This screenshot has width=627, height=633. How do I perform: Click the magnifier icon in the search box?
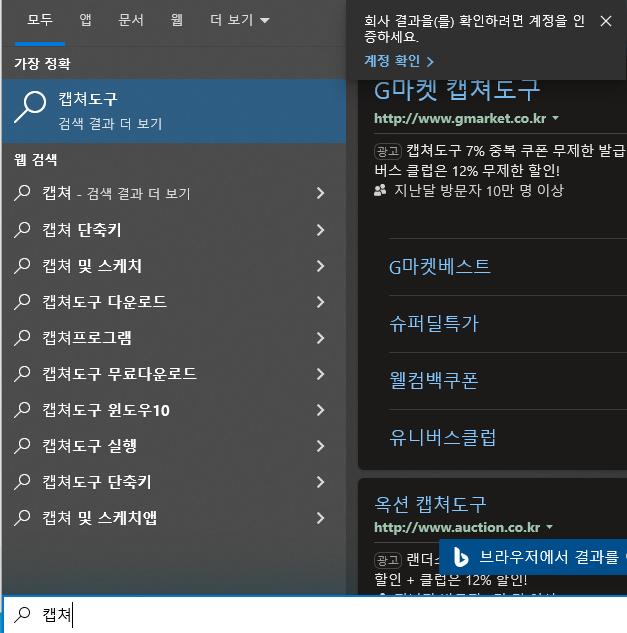click(22, 614)
